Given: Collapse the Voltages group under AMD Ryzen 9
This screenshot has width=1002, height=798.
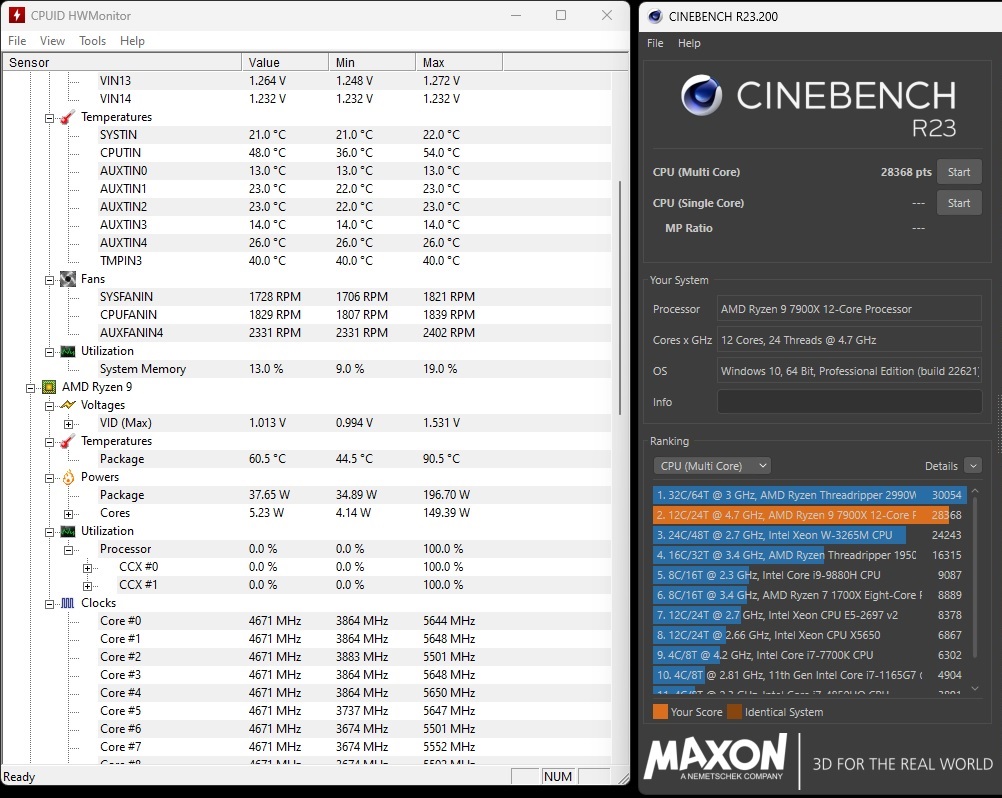Looking at the screenshot, I should [x=49, y=406].
